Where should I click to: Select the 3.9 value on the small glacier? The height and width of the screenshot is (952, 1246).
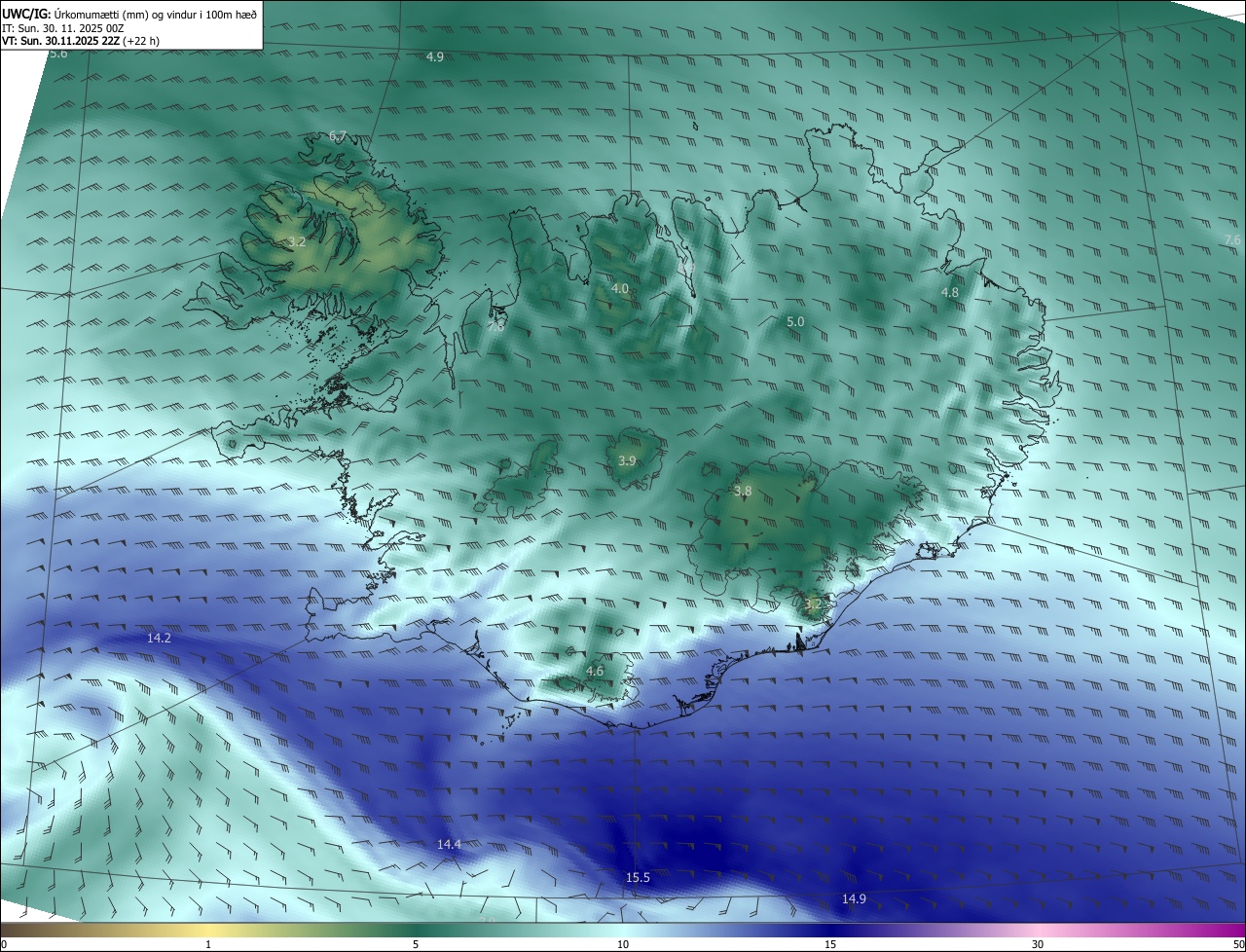point(627,460)
